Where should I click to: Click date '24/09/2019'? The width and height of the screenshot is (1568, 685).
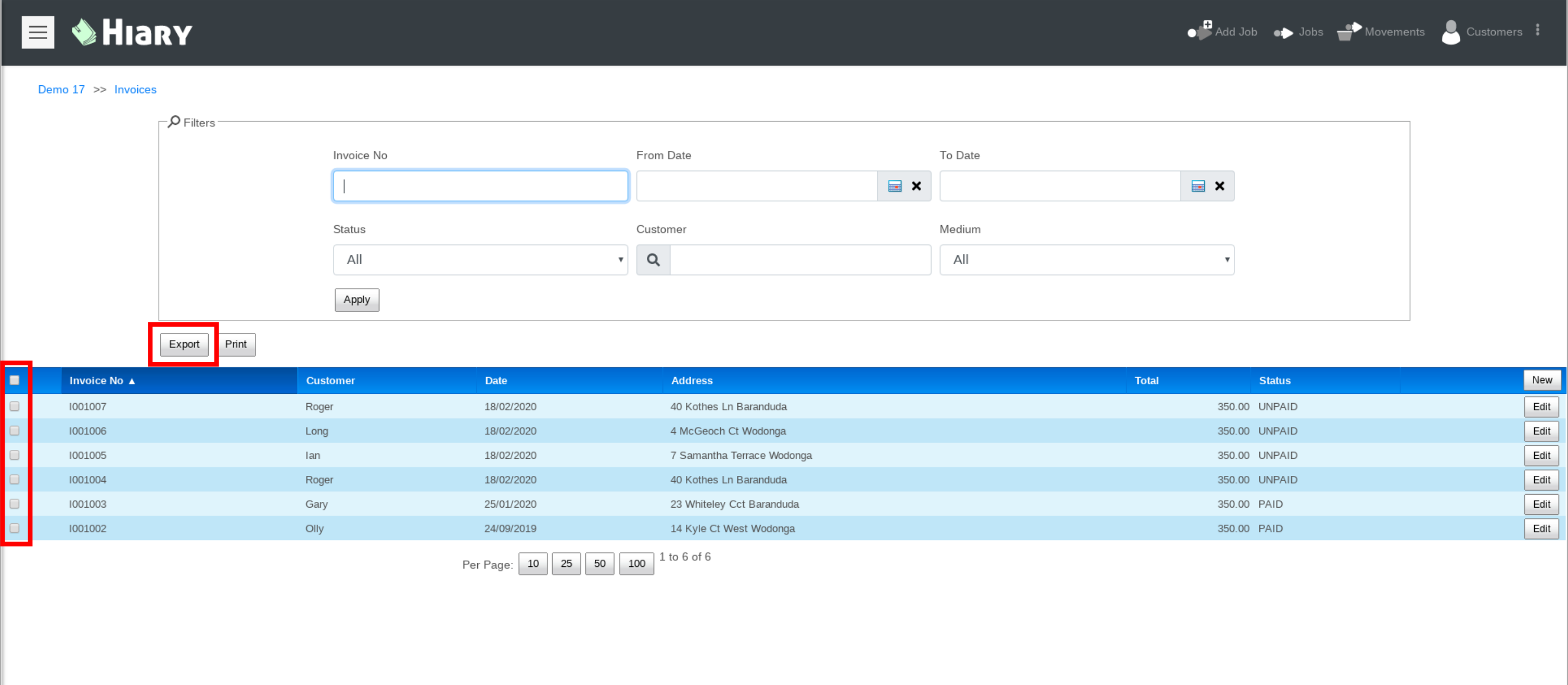pos(510,528)
